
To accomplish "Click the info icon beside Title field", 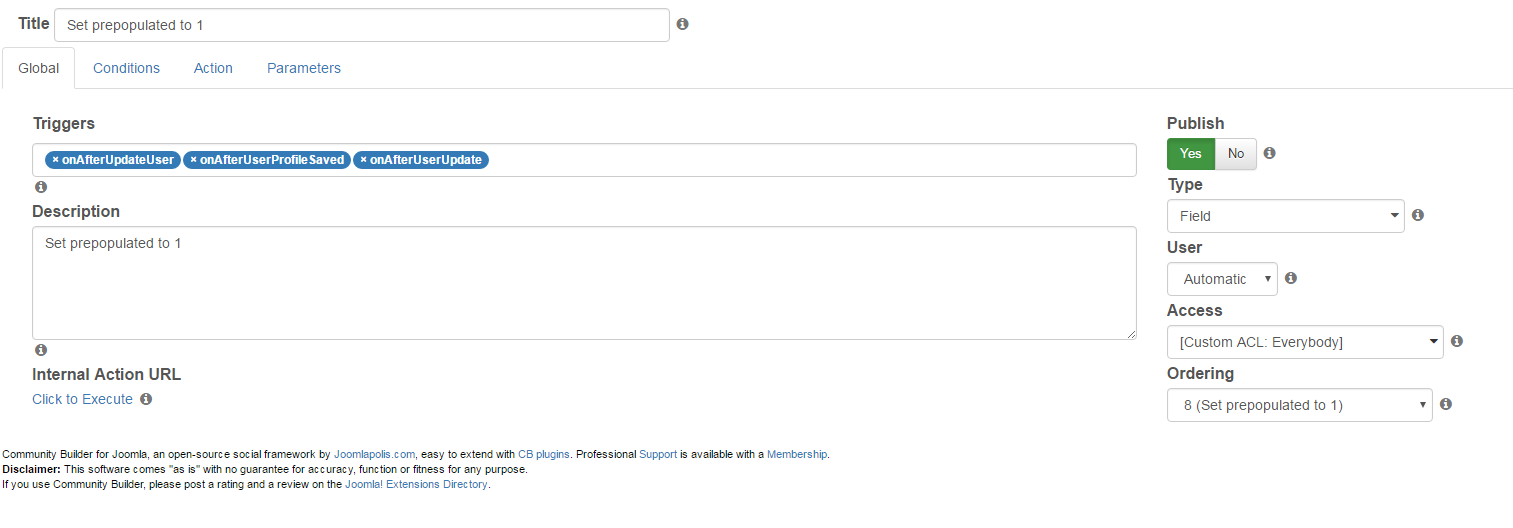I will (682, 24).
